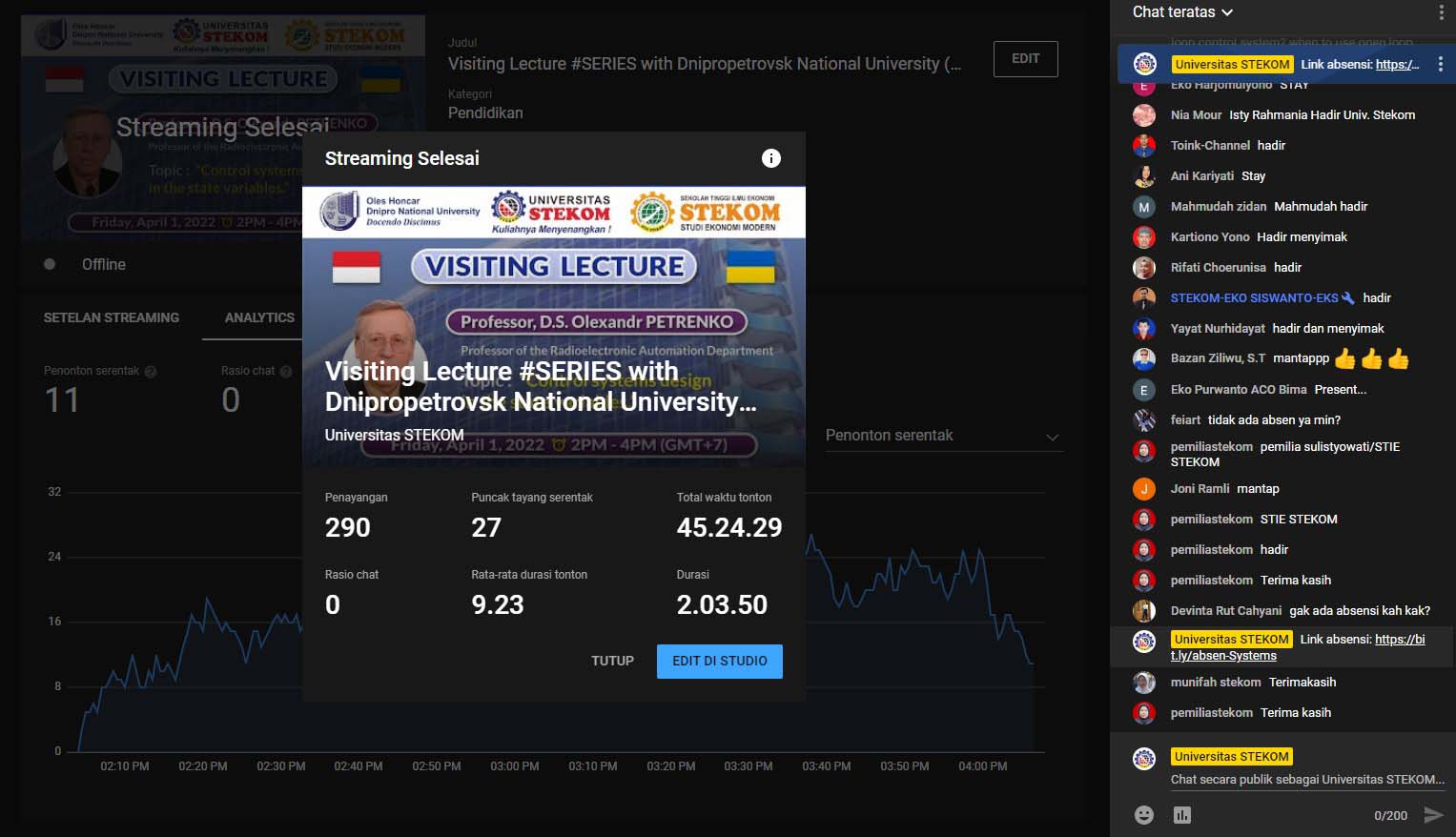The width and height of the screenshot is (1456, 837).
Task: Open the emoji picker in chat
Action: click(1144, 814)
